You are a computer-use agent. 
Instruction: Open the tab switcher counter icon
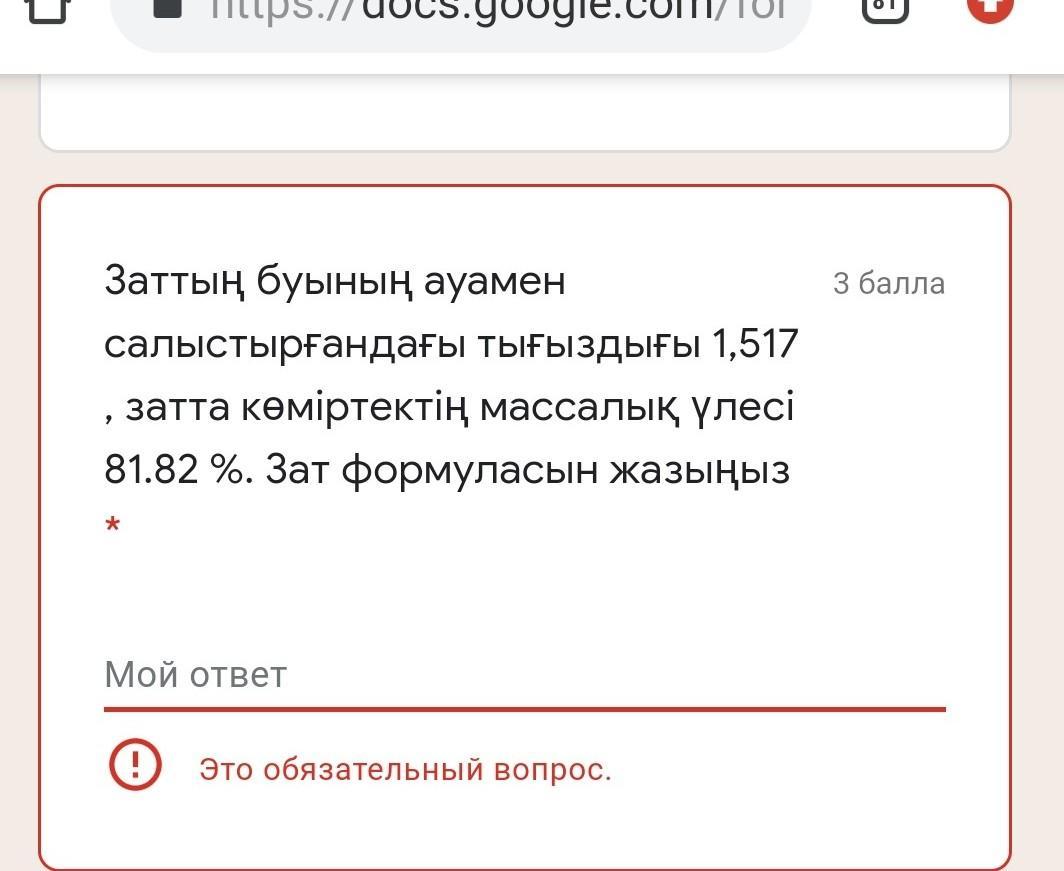coord(885,8)
